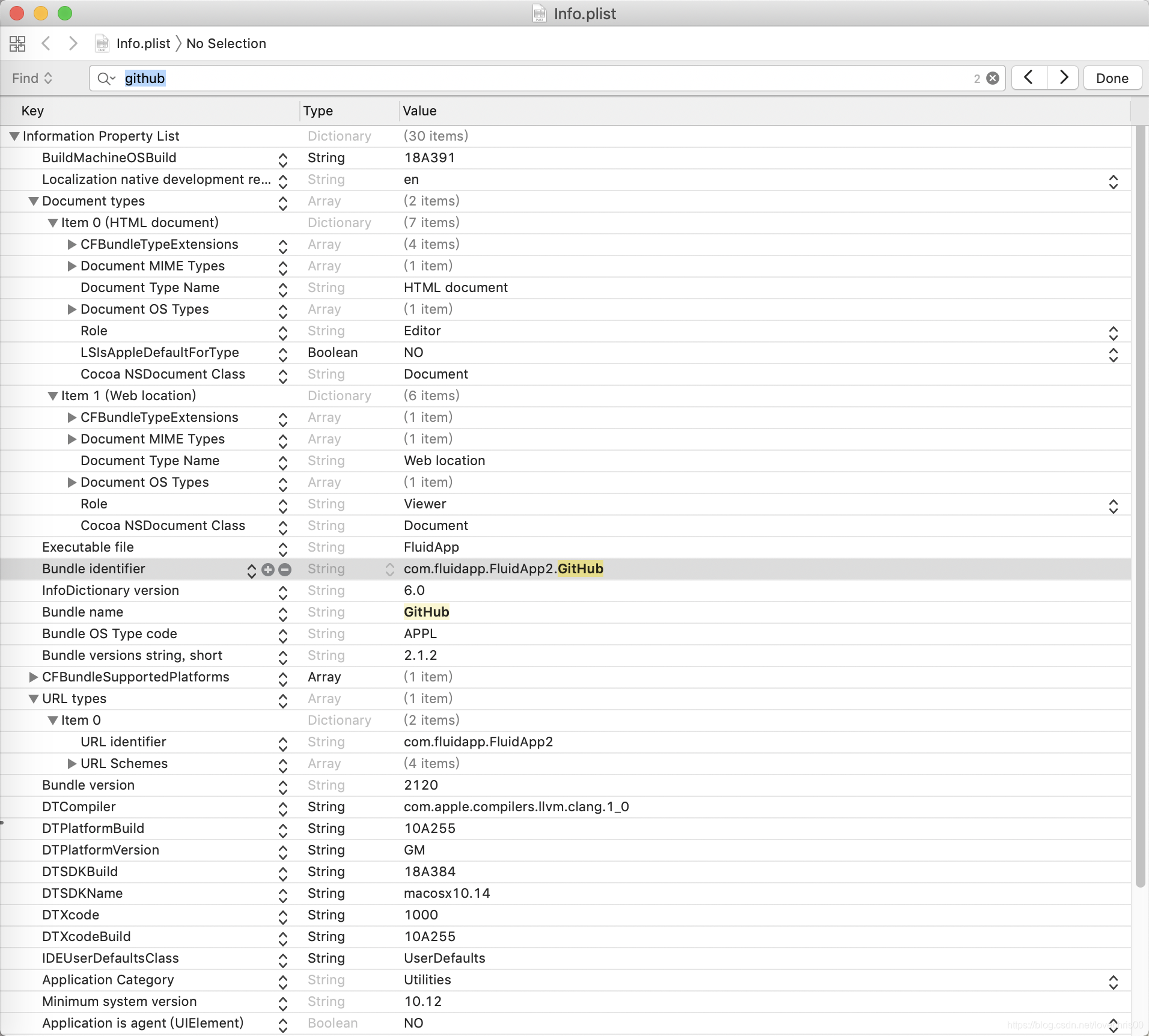Viewport: 1149px width, 1036px height.
Task: Click the Info.plist breadcrumb item
Action: click(x=143, y=43)
